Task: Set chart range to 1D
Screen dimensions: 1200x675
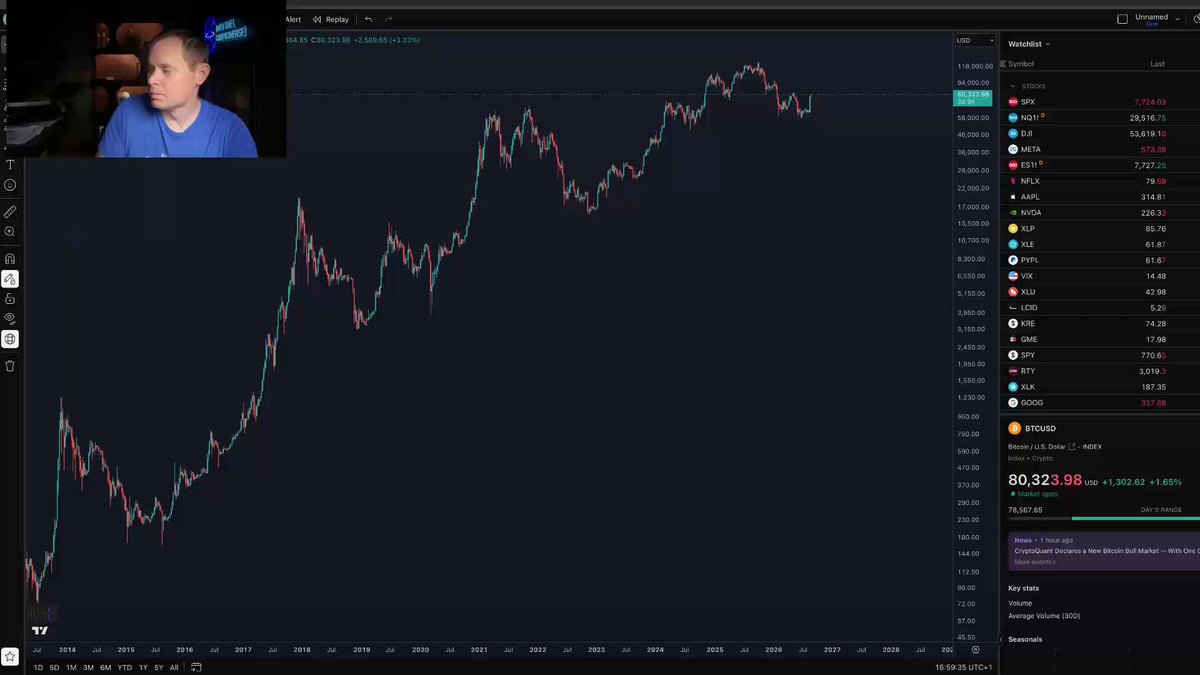Action: pyautogui.click(x=39, y=667)
